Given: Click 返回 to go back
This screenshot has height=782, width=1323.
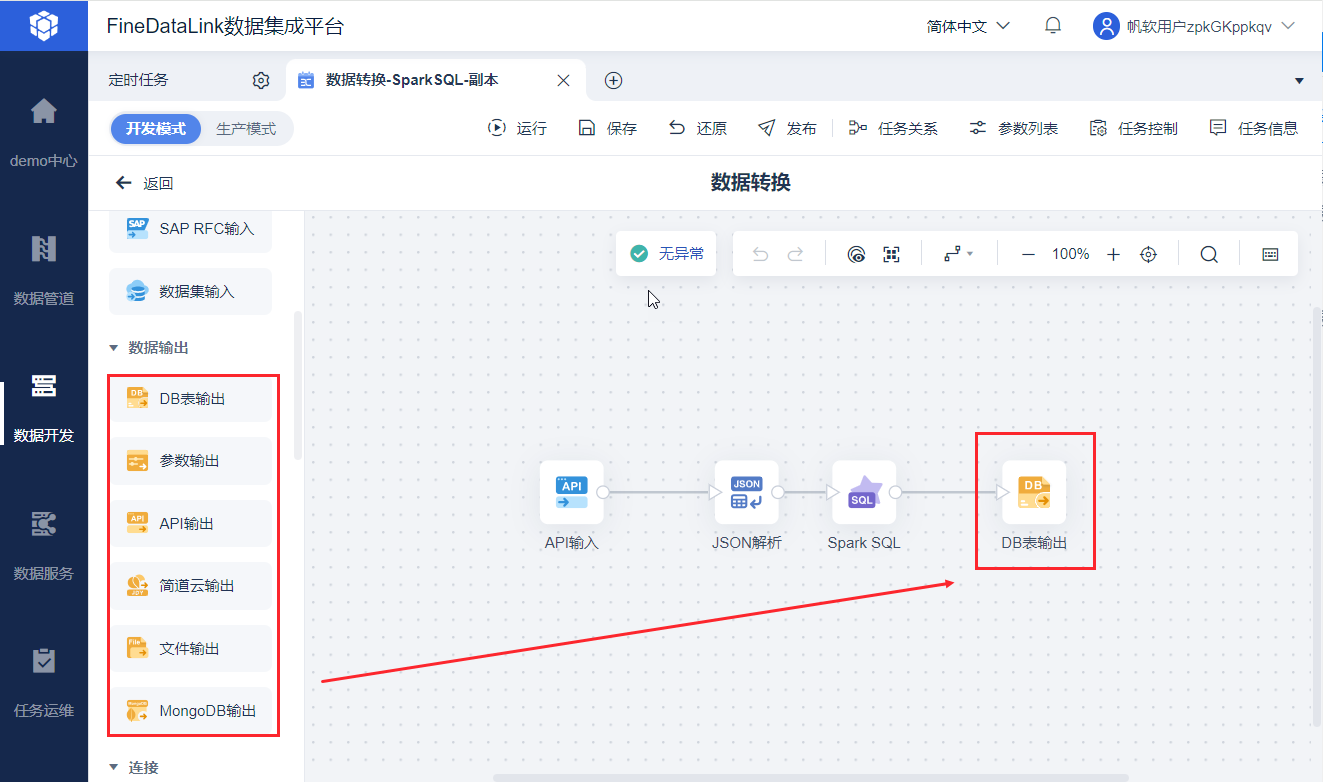Looking at the screenshot, I should 145,183.
